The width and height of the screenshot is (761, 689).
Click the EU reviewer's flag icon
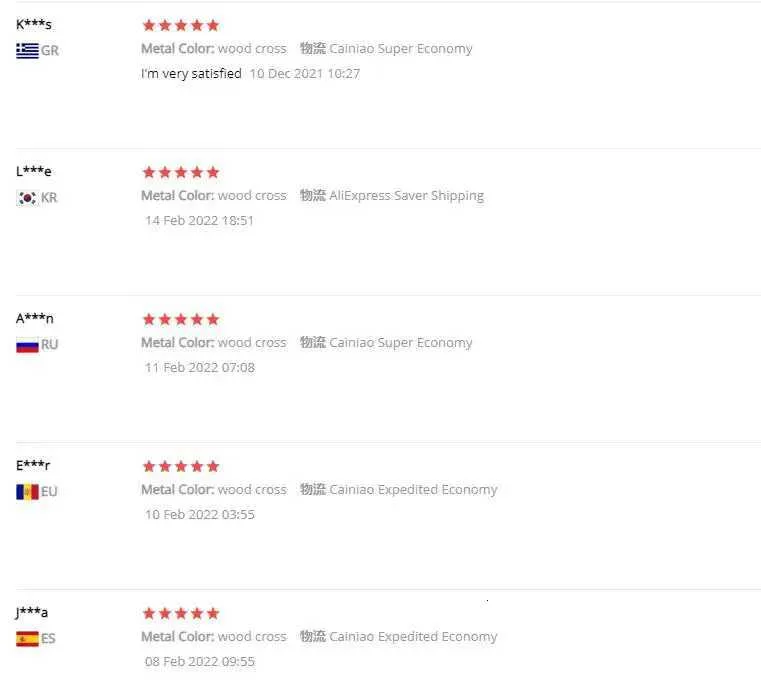click(27, 492)
